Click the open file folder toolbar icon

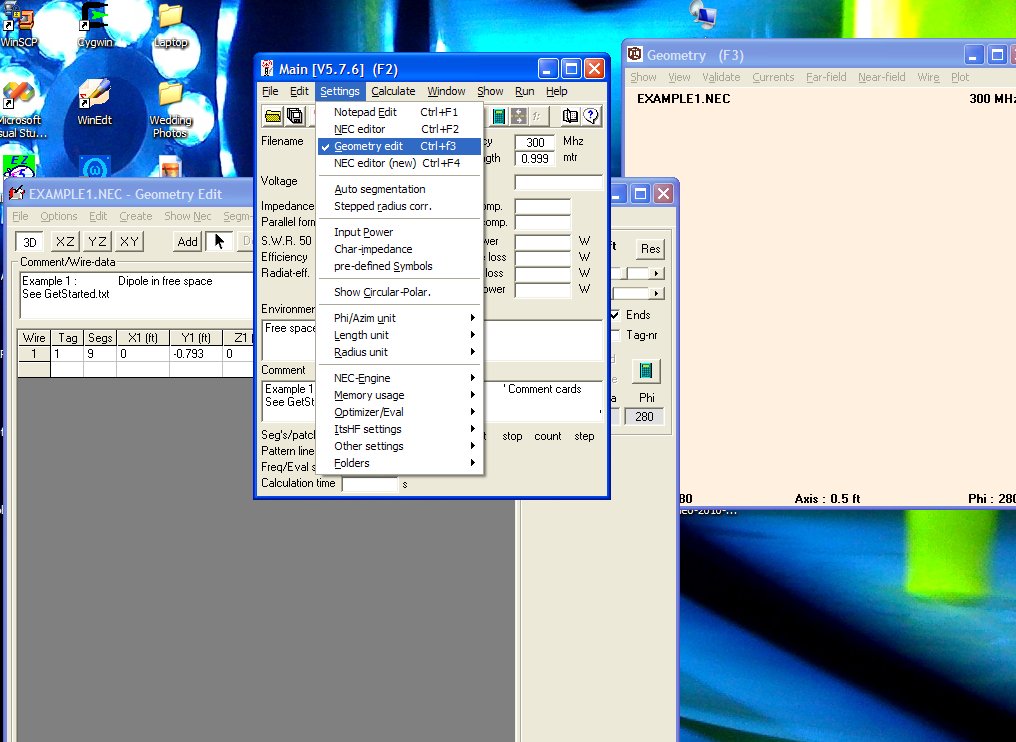273,116
